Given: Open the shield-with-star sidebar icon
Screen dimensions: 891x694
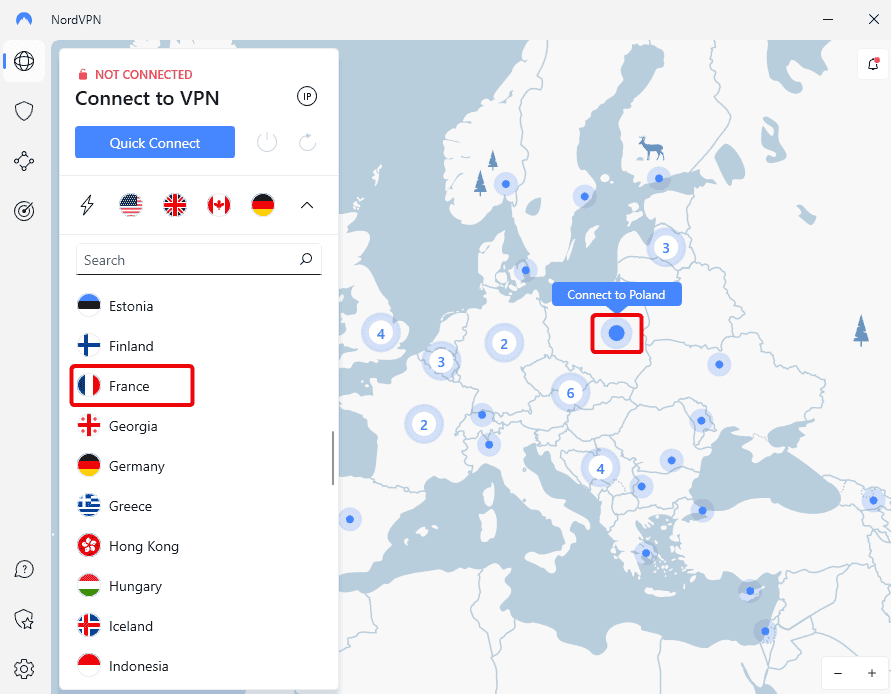Looking at the screenshot, I should [24, 619].
